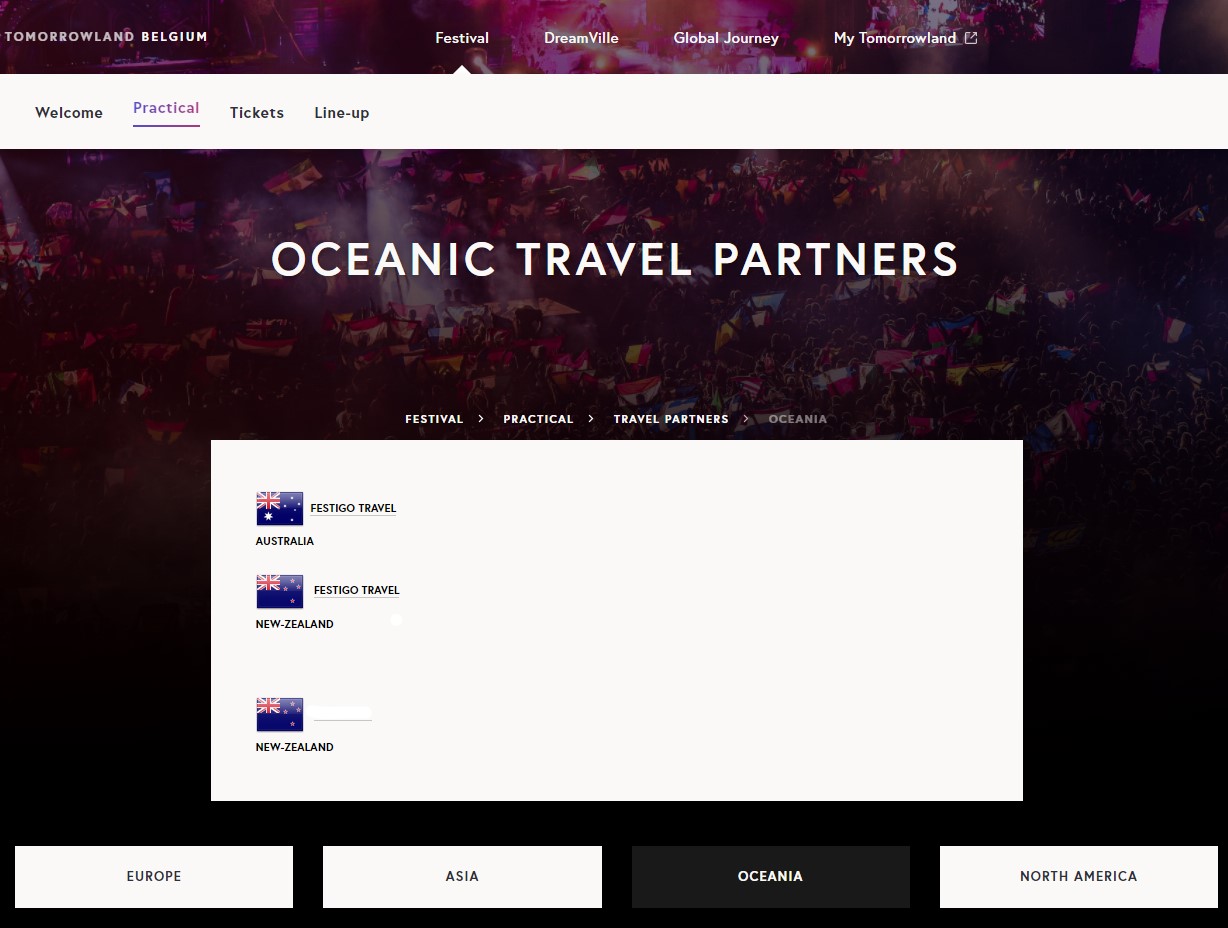
Task: Click the New Zealand flag beside Festigo Travel
Action: [279, 591]
